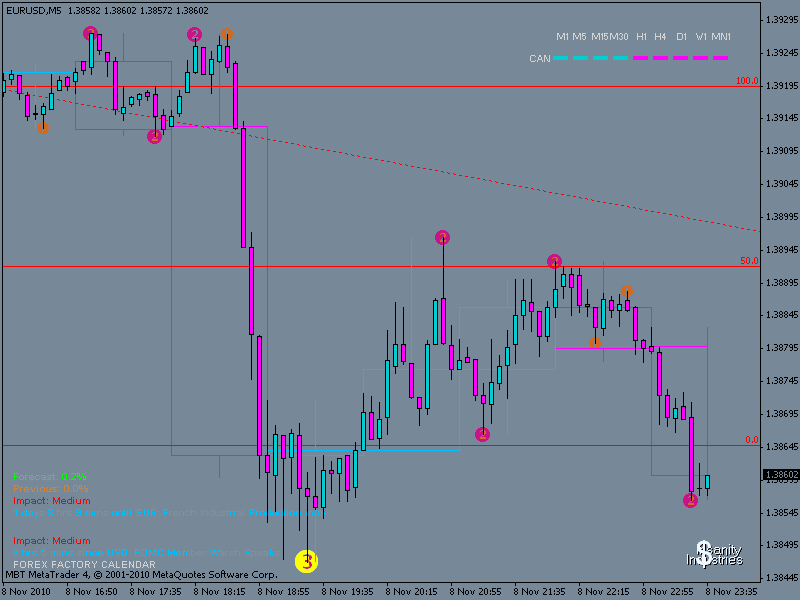Click the magenta CAN dash under MN1
Screen dimensions: 800x600
[720, 58]
